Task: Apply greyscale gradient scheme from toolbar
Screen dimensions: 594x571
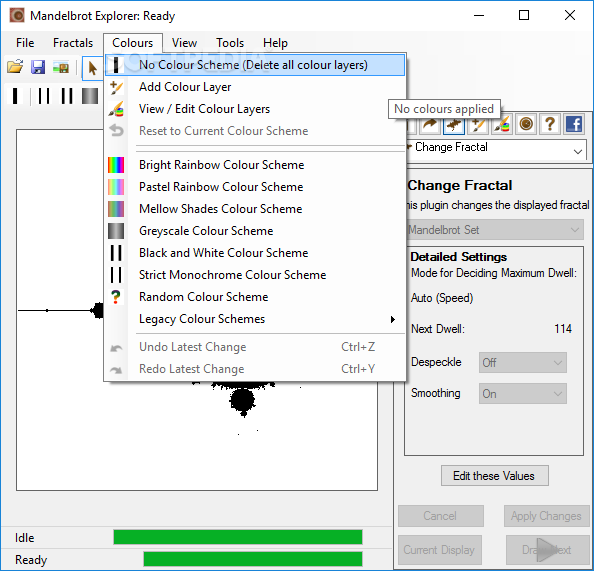Action: pos(90,96)
